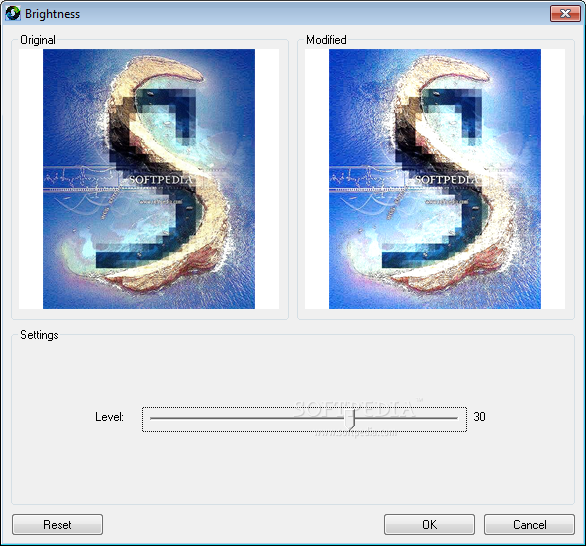This screenshot has width=586, height=546.
Task: Click the Original group label
Action: tap(38, 40)
